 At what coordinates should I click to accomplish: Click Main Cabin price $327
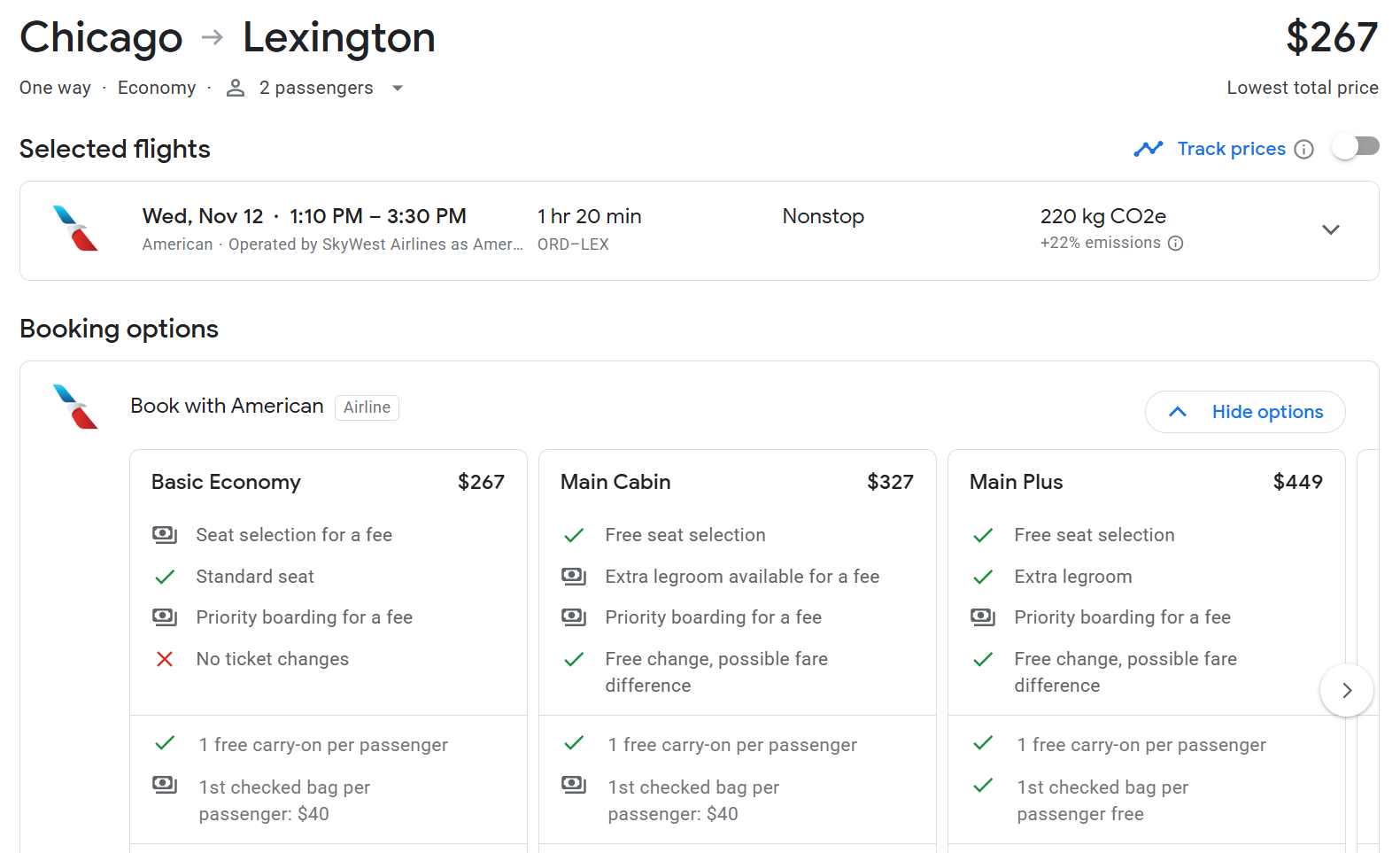coord(890,482)
